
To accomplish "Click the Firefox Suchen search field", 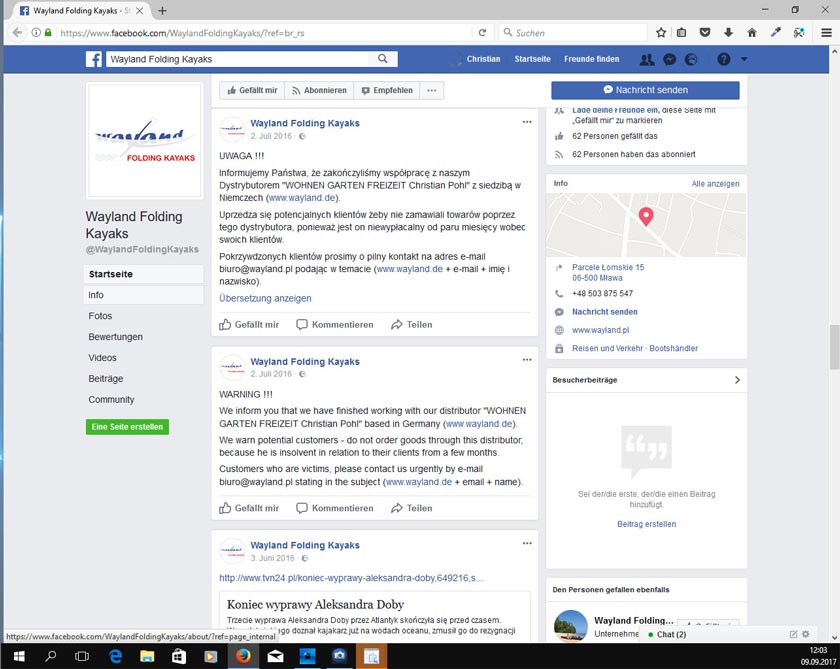I will click(x=573, y=33).
